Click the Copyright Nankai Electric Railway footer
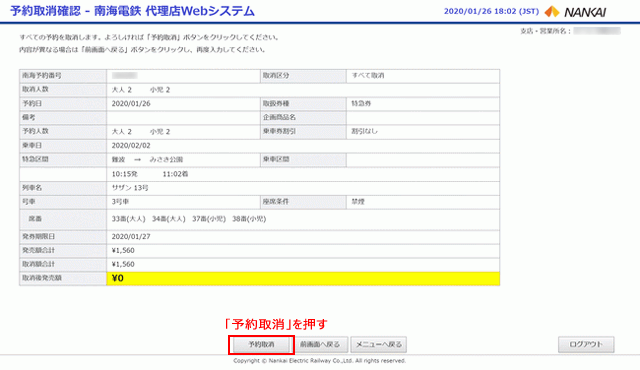The height and width of the screenshot is (370, 640). coord(320,361)
